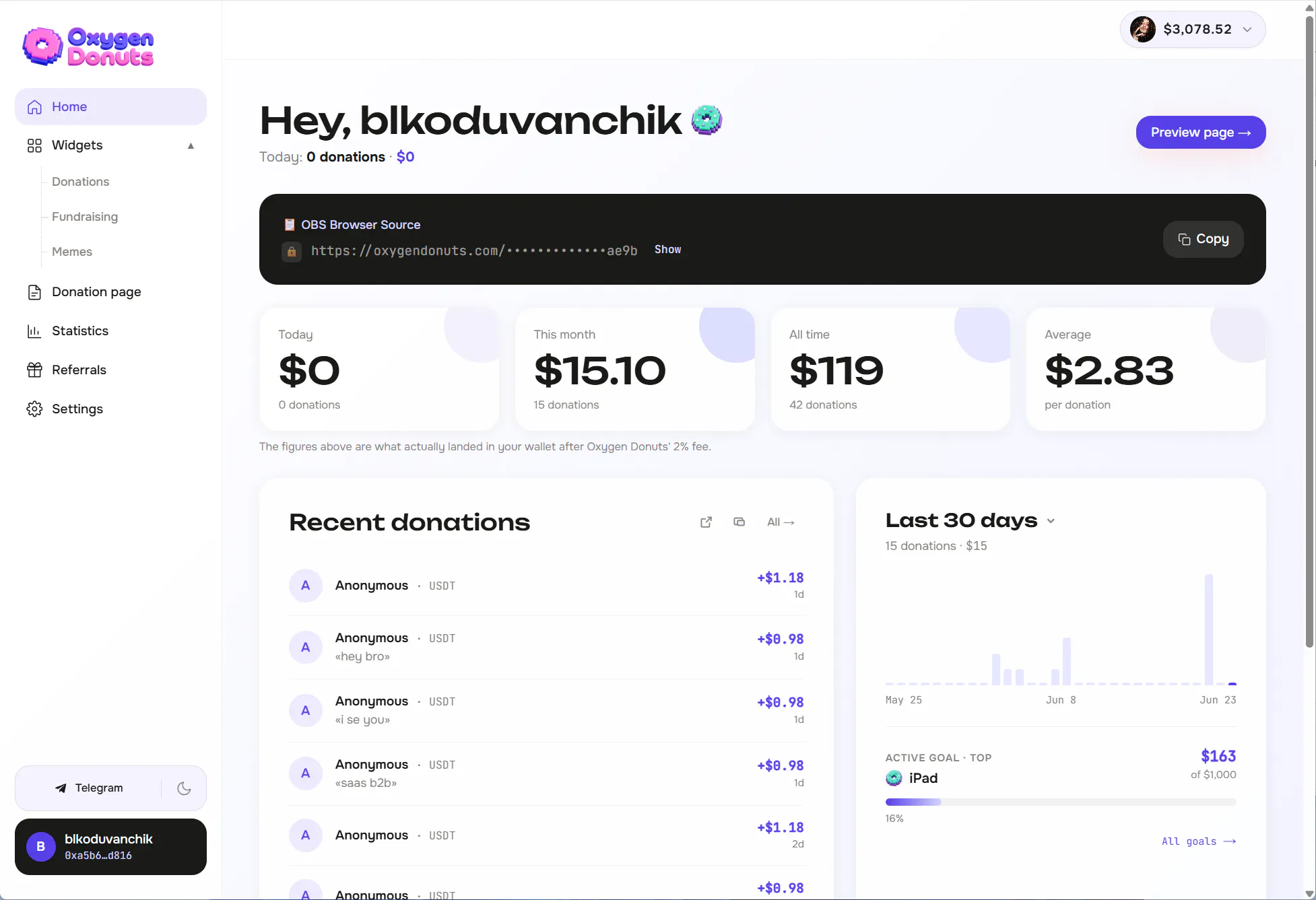
Task: Click the Oxygen Donuts logo
Action: 88,46
